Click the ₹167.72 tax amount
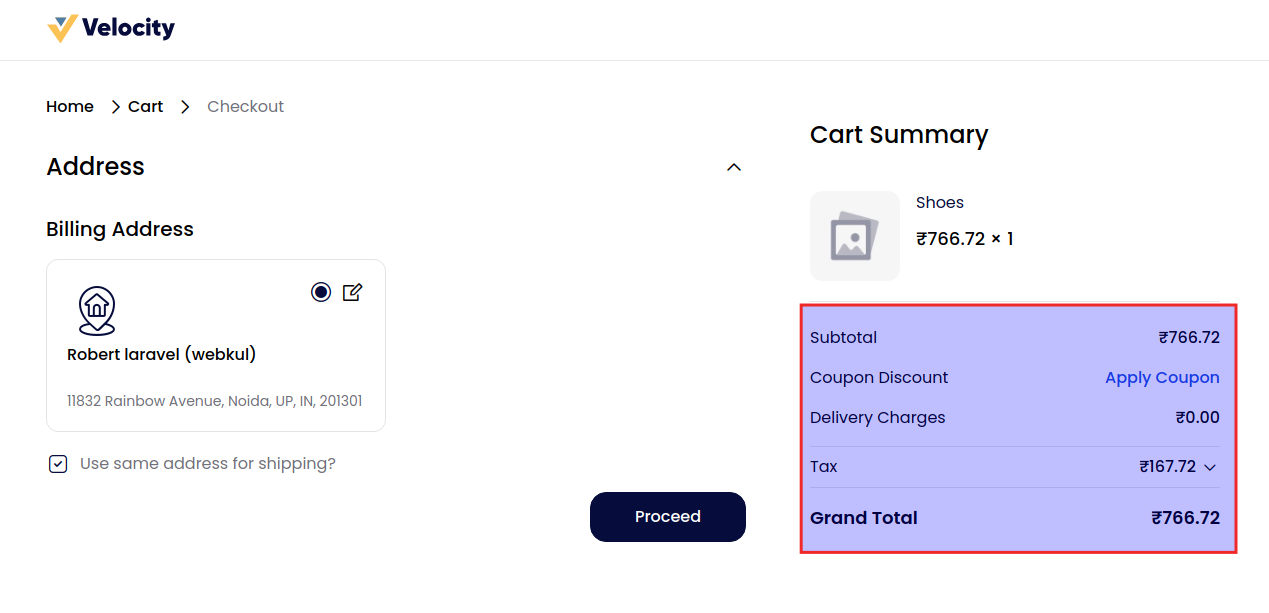 point(1167,467)
